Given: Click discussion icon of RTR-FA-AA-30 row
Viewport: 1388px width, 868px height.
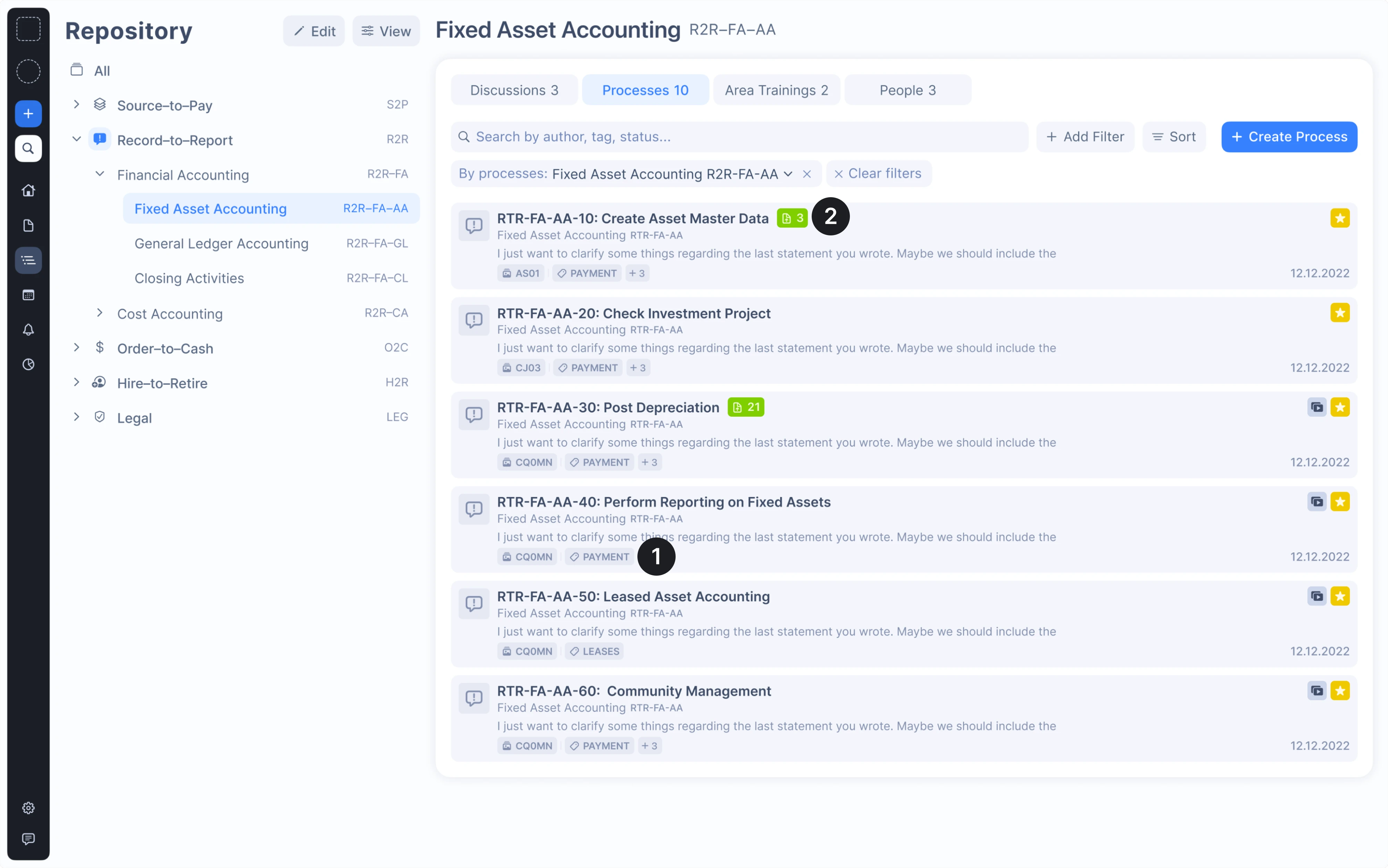Looking at the screenshot, I should 474,414.
